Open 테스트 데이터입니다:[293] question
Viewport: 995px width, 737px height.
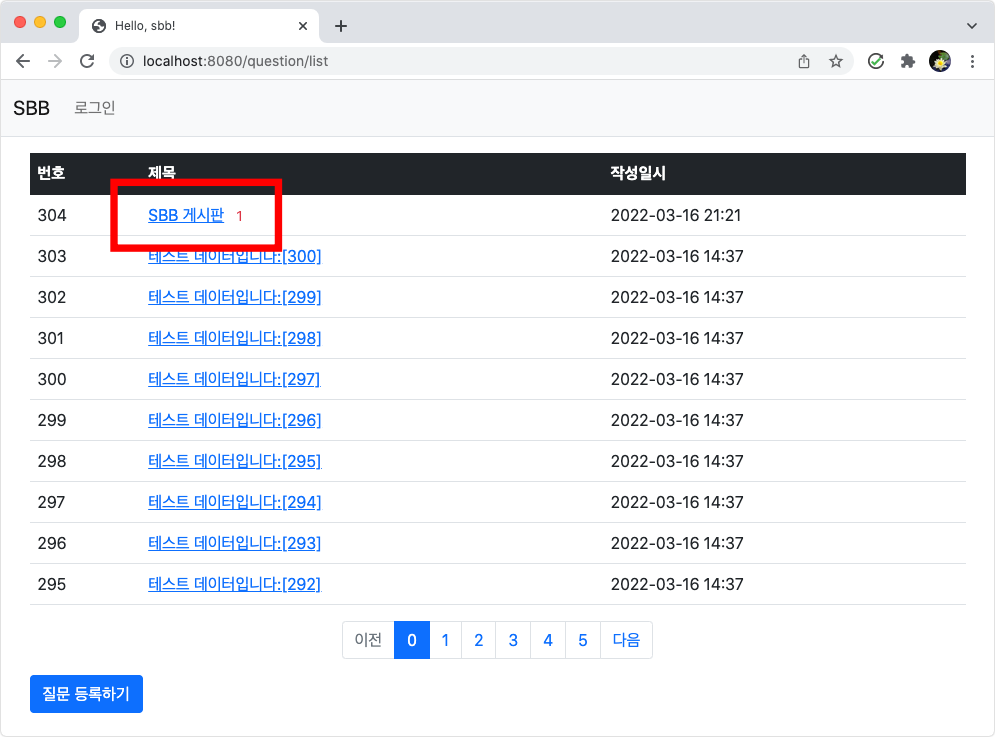point(235,543)
